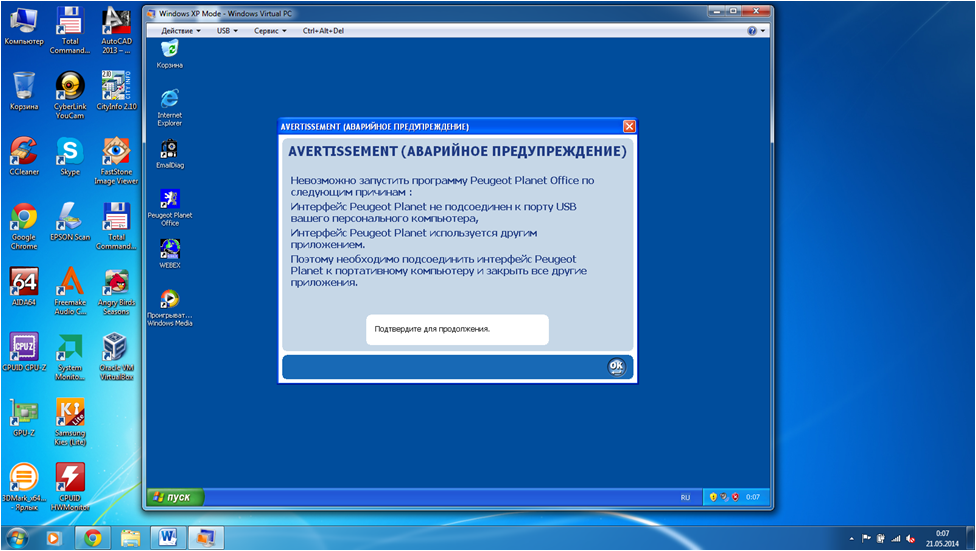
Task: Select the Компьютер desktop icon
Action: pyautogui.click(x=24, y=27)
